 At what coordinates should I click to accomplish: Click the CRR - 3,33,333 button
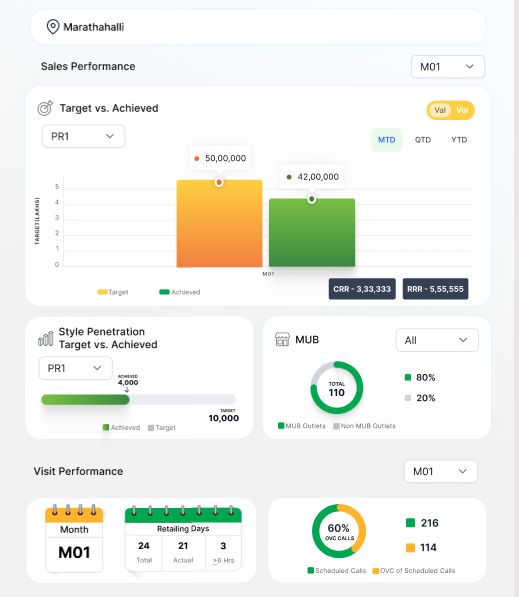362,289
